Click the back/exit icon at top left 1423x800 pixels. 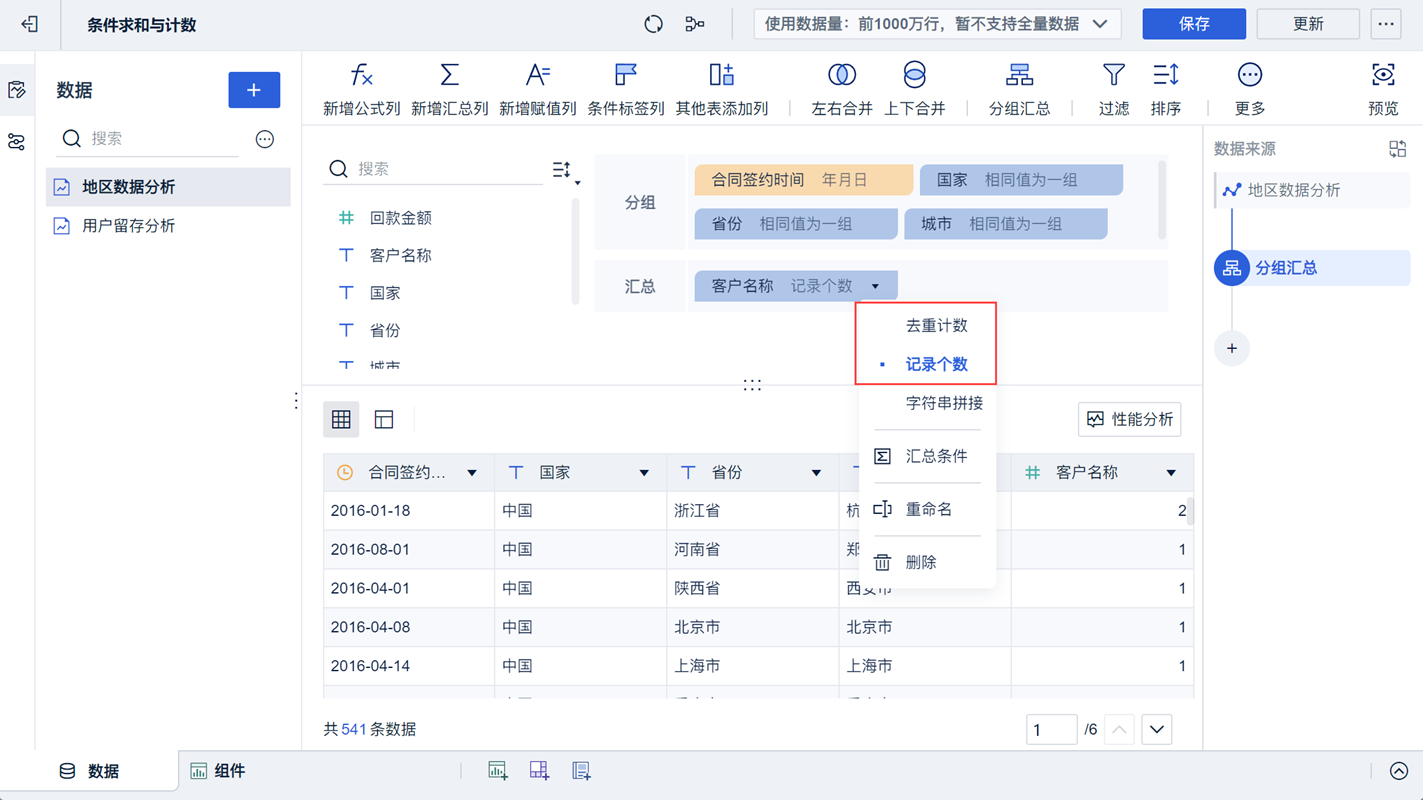(x=29, y=24)
